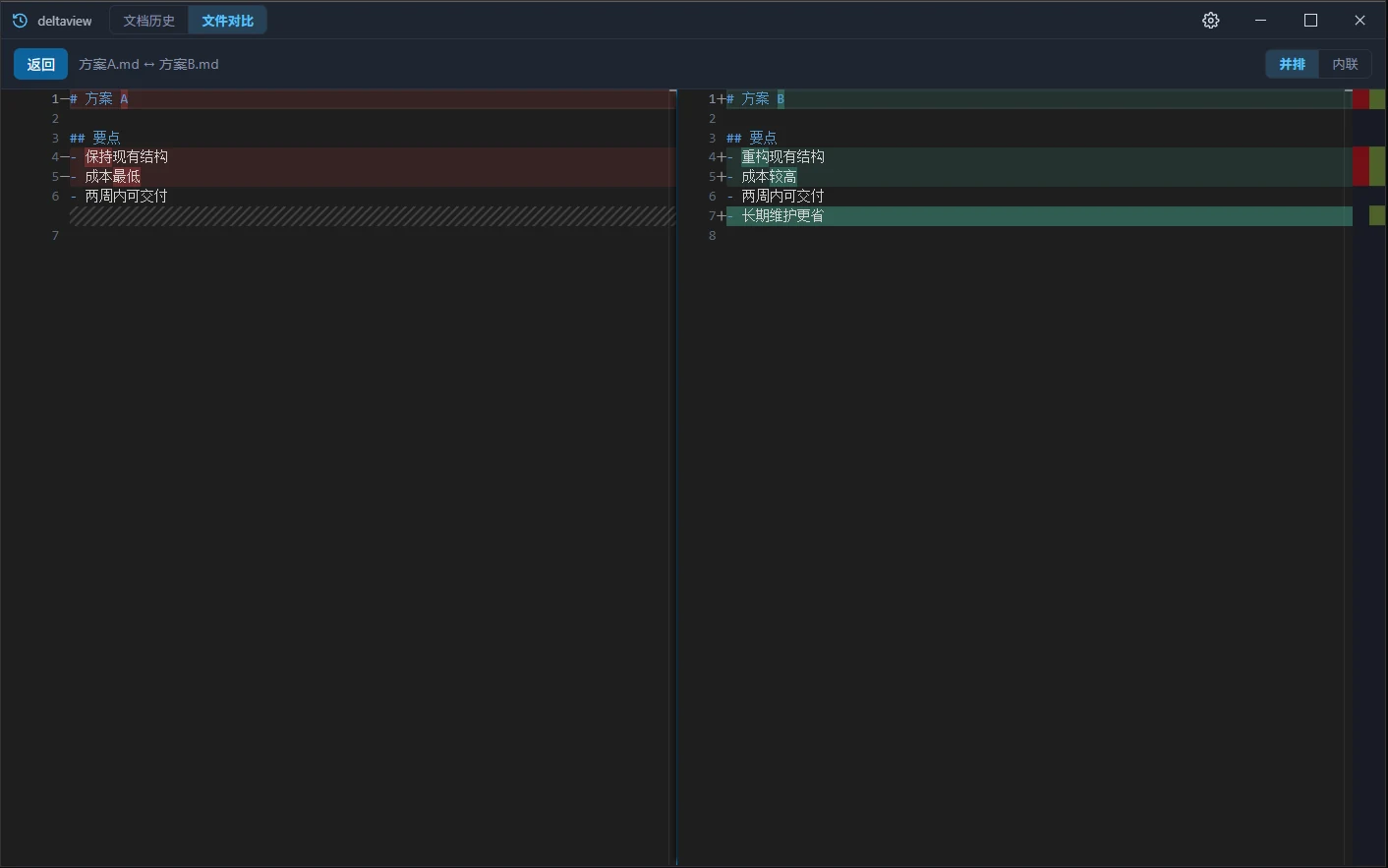Click "## 要点" heading in the left pane

point(95,138)
